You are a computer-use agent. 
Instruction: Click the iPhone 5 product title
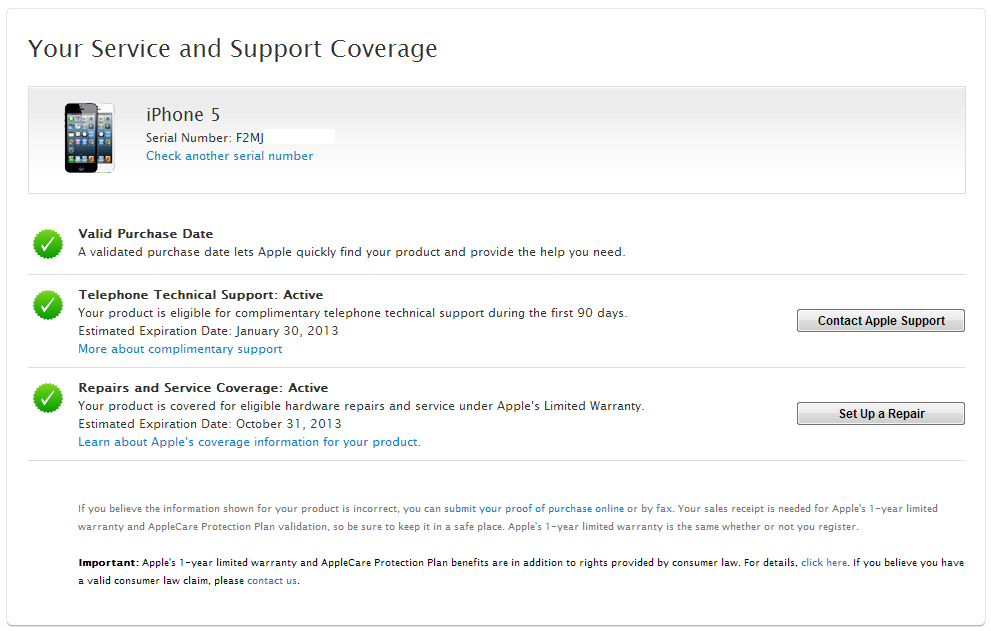pyautogui.click(x=183, y=114)
